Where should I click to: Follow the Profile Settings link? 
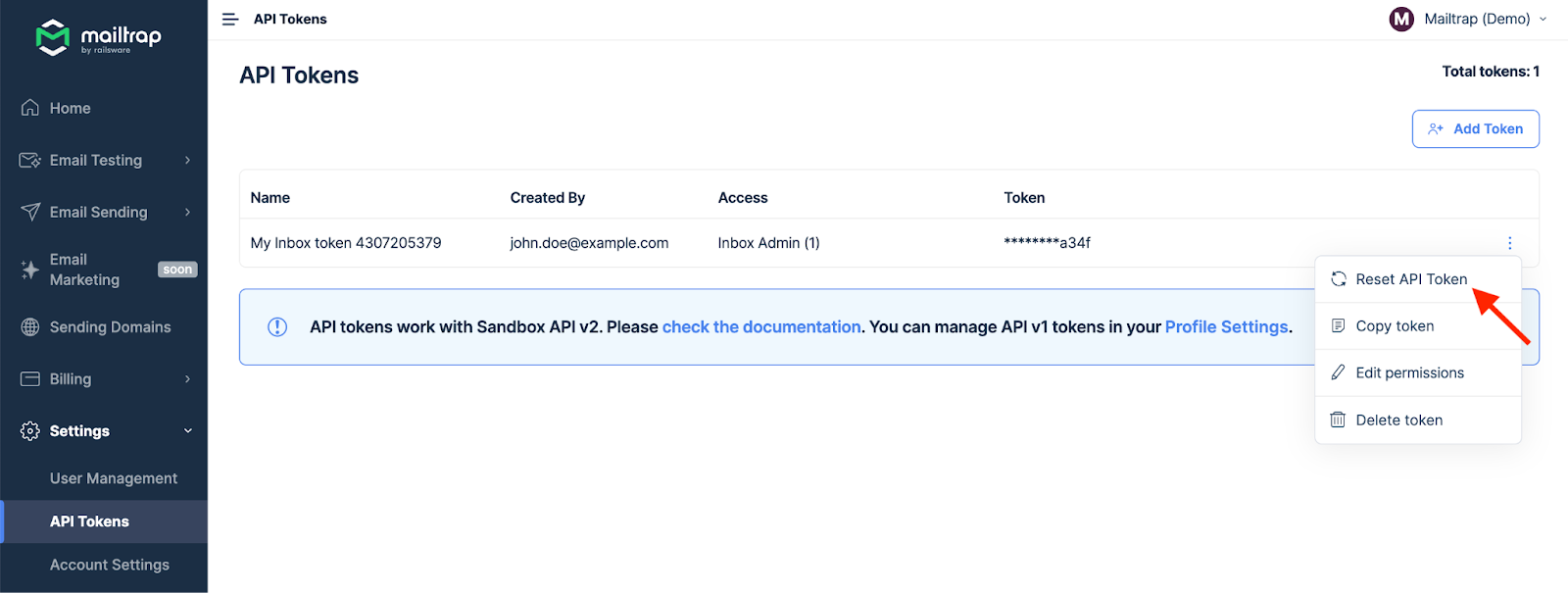pyautogui.click(x=1226, y=327)
